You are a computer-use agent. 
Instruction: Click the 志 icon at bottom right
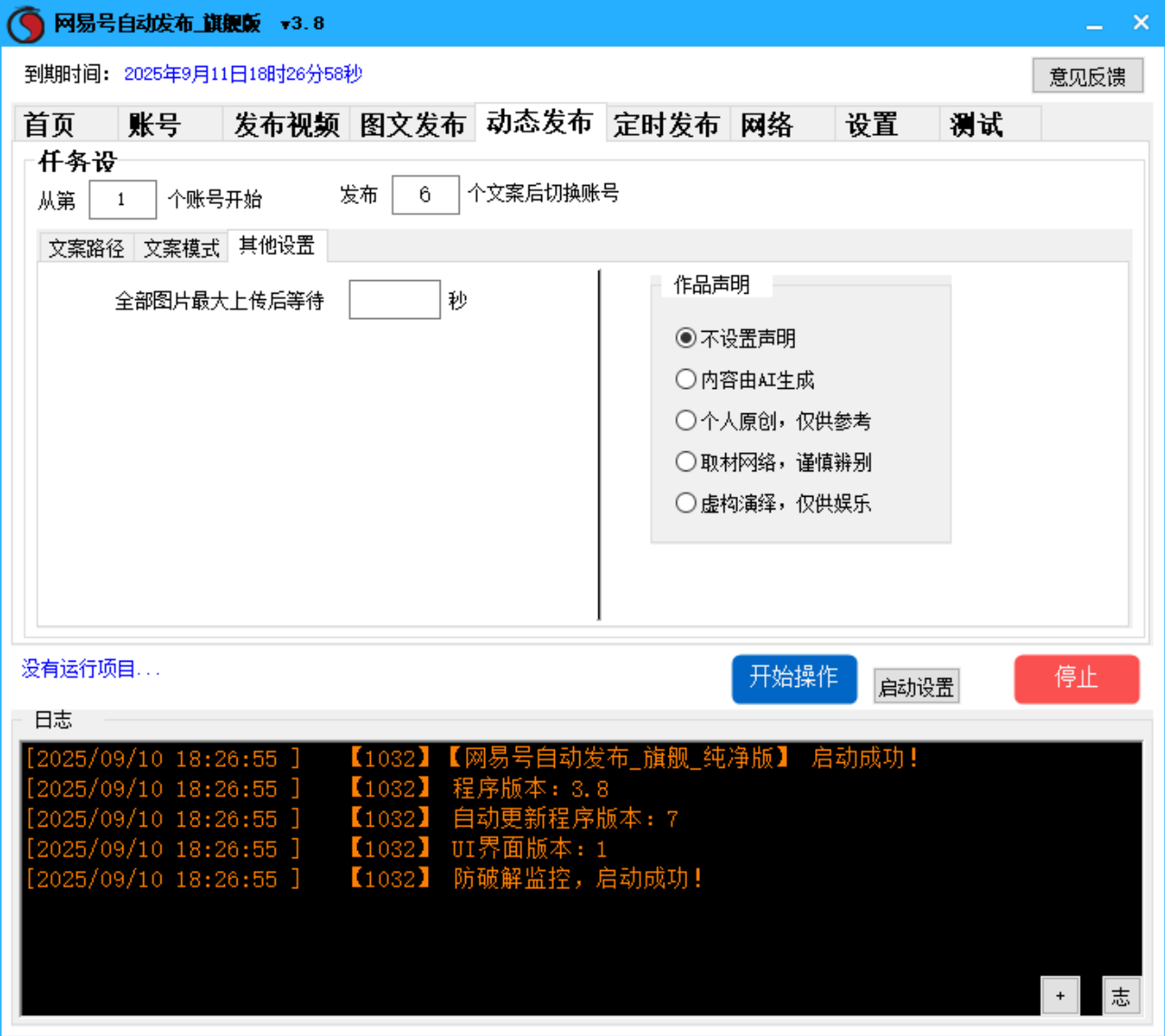point(1122,995)
